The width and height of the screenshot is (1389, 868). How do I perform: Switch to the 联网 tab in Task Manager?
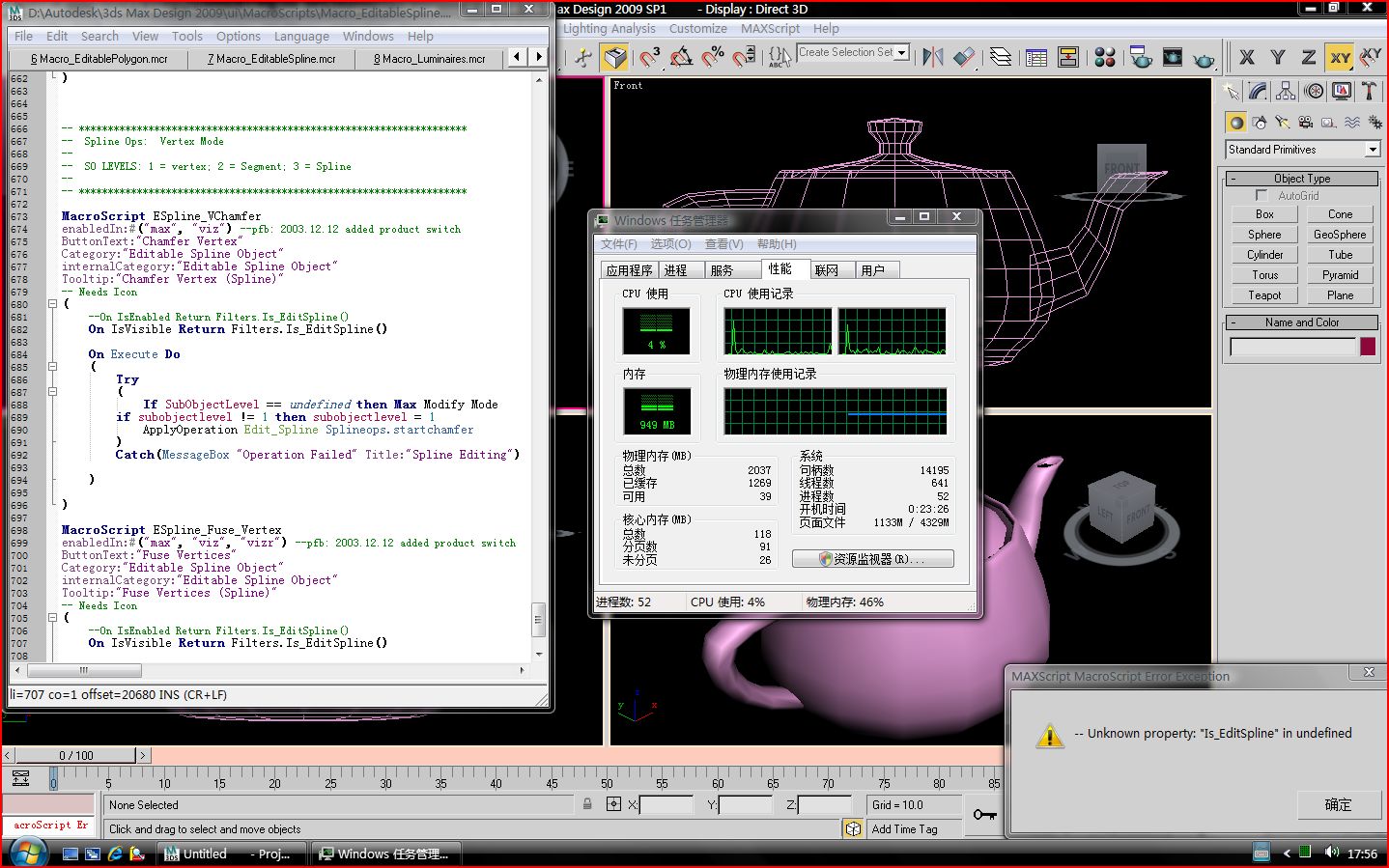point(827,270)
